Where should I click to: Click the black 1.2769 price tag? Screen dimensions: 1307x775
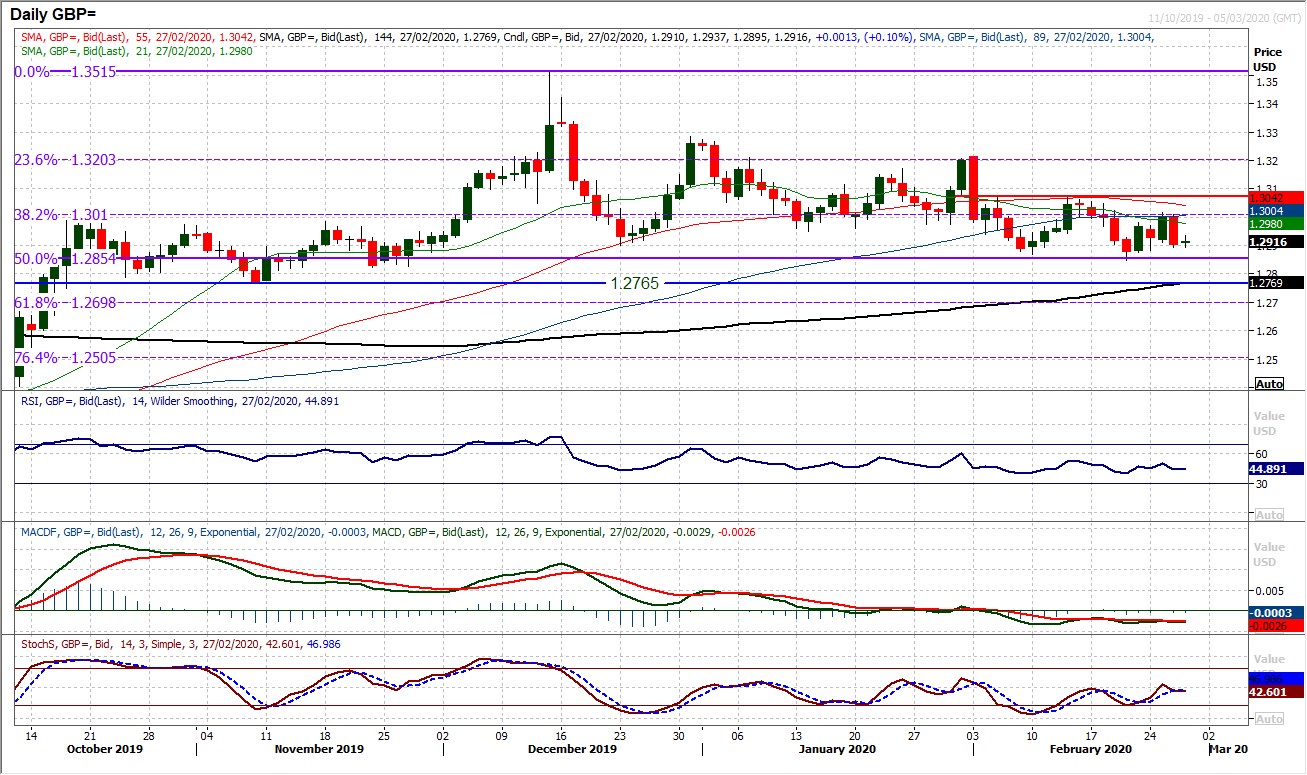point(1277,283)
